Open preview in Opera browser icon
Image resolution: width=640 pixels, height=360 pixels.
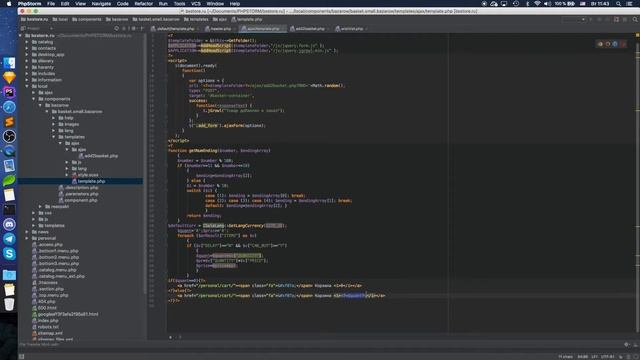[x=622, y=44]
